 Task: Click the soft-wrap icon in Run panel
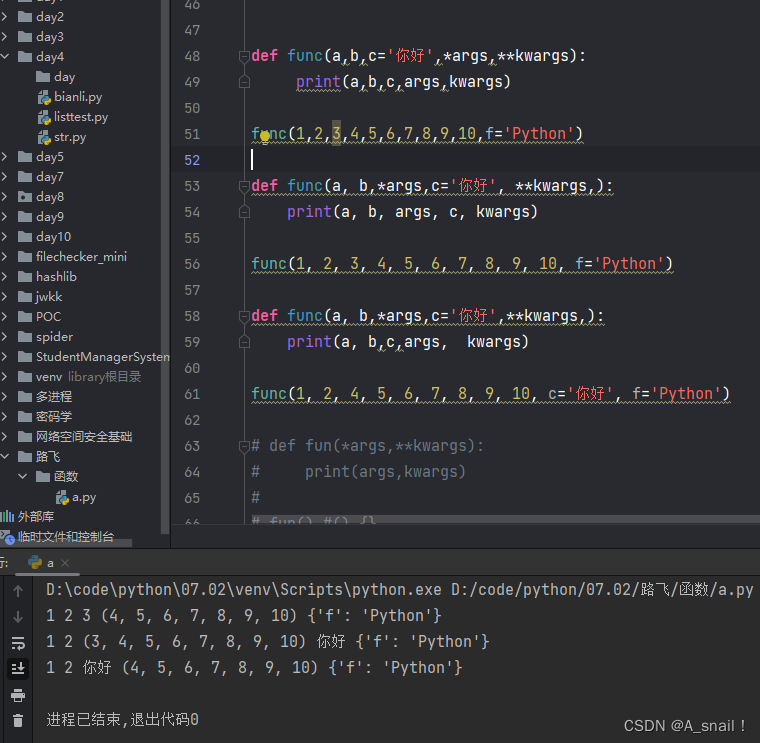[18, 643]
